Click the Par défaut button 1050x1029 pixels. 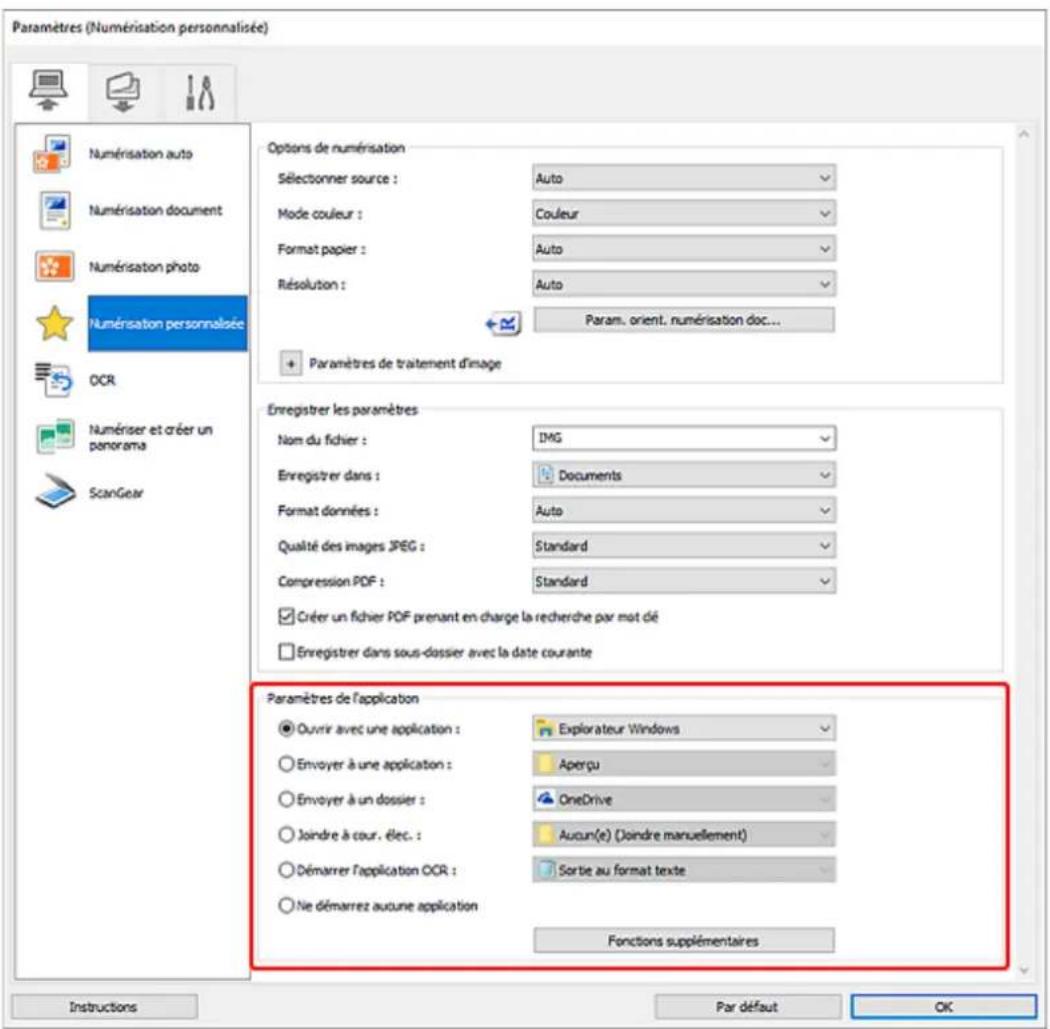[x=747, y=1007]
